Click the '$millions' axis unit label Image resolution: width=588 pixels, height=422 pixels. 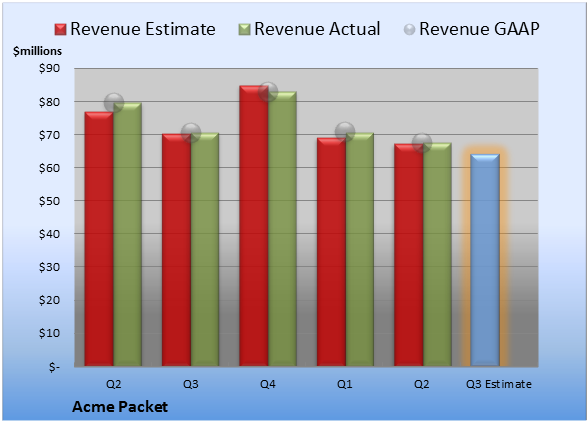click(38, 51)
